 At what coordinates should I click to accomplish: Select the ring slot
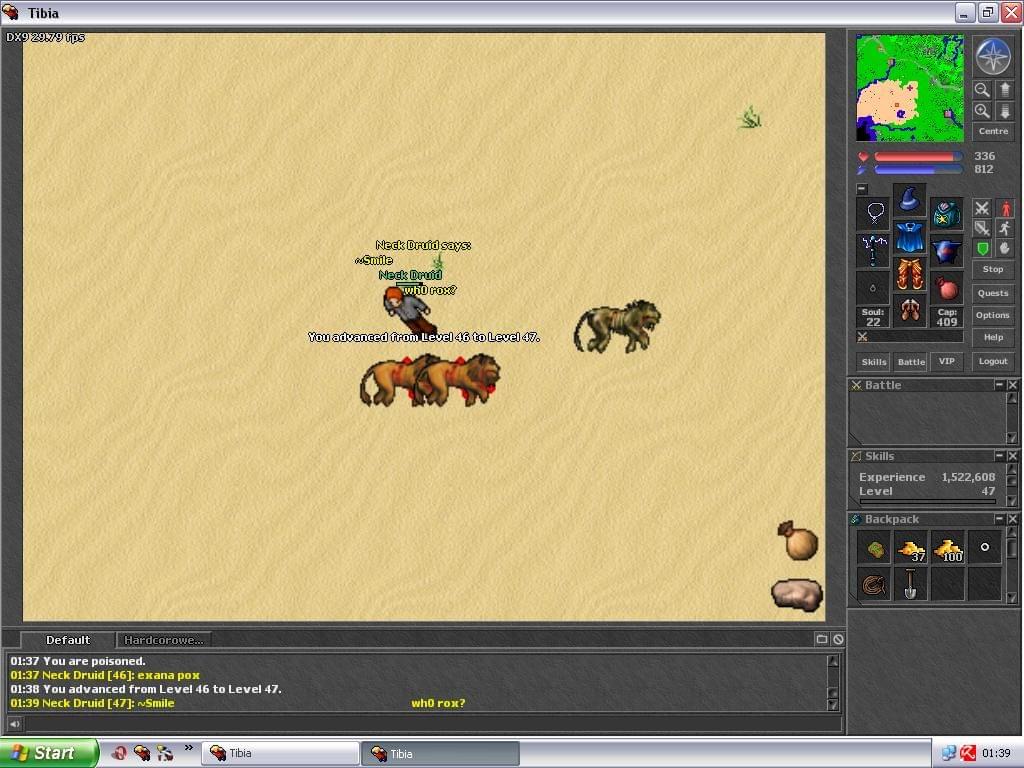click(x=874, y=288)
